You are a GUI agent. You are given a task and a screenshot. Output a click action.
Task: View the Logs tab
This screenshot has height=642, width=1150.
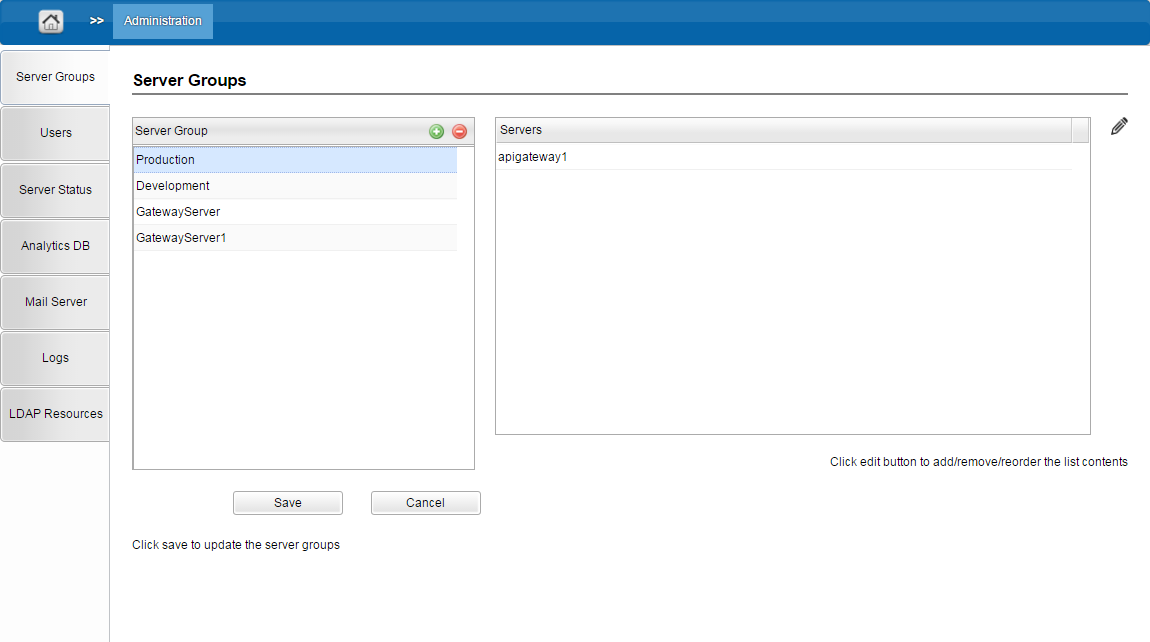(x=55, y=358)
